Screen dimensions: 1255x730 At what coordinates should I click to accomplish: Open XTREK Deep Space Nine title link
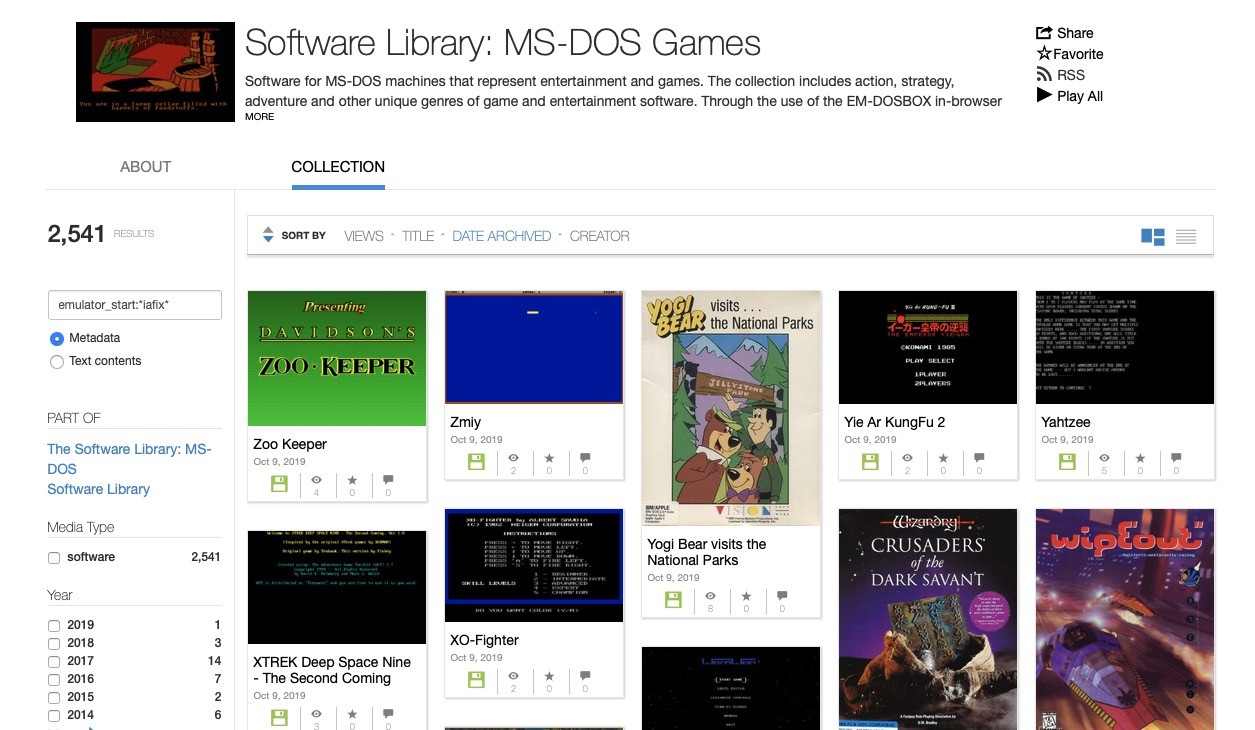(x=332, y=670)
